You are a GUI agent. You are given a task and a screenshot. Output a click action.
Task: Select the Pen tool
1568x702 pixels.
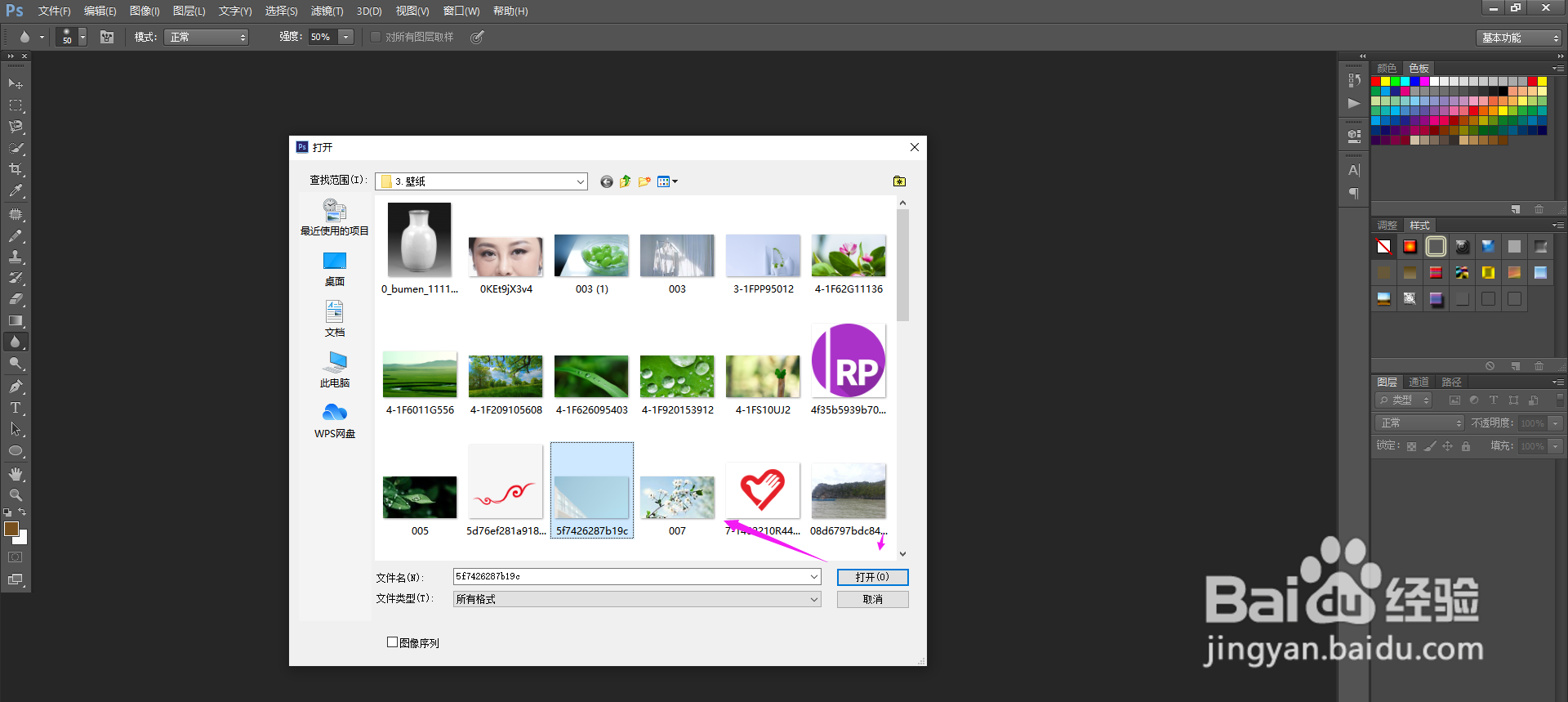(16, 387)
